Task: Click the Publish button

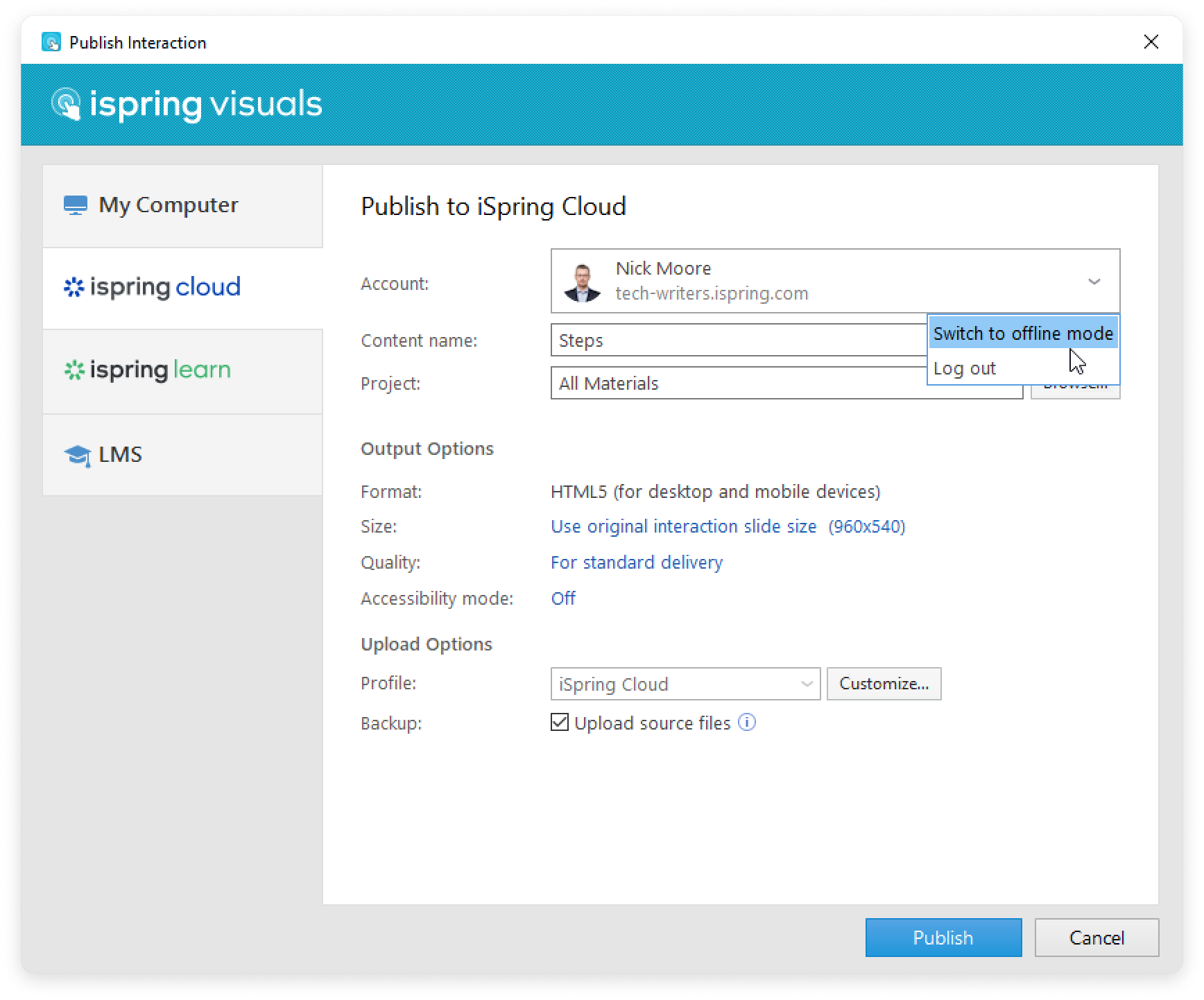Action: click(943, 938)
